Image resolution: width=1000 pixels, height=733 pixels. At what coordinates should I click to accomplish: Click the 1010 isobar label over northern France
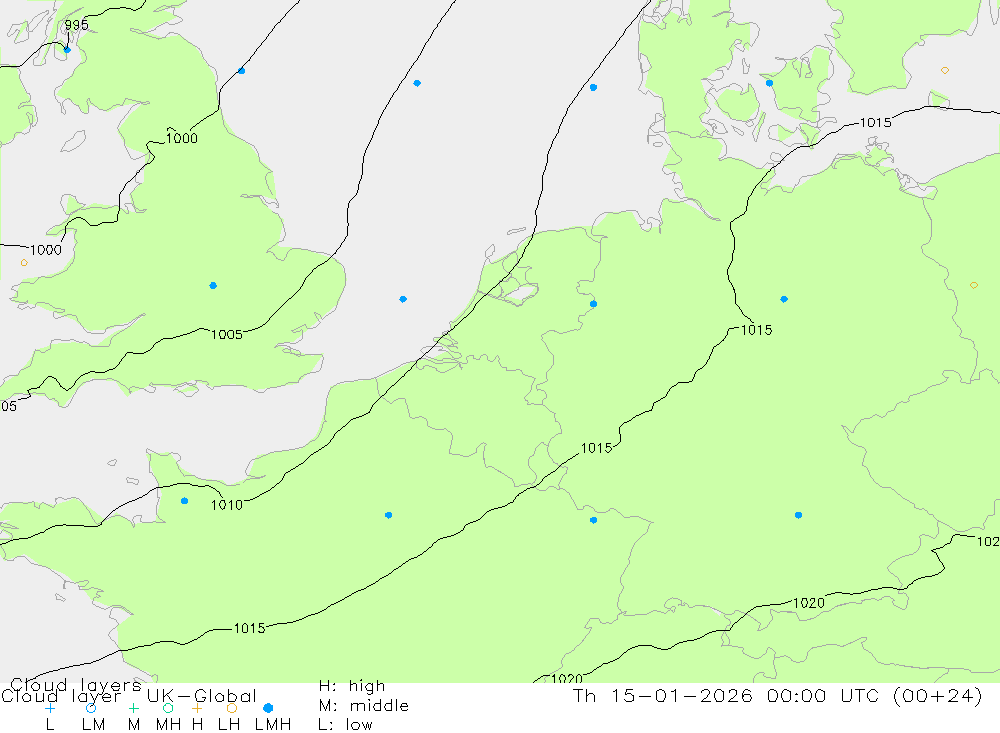(227, 505)
